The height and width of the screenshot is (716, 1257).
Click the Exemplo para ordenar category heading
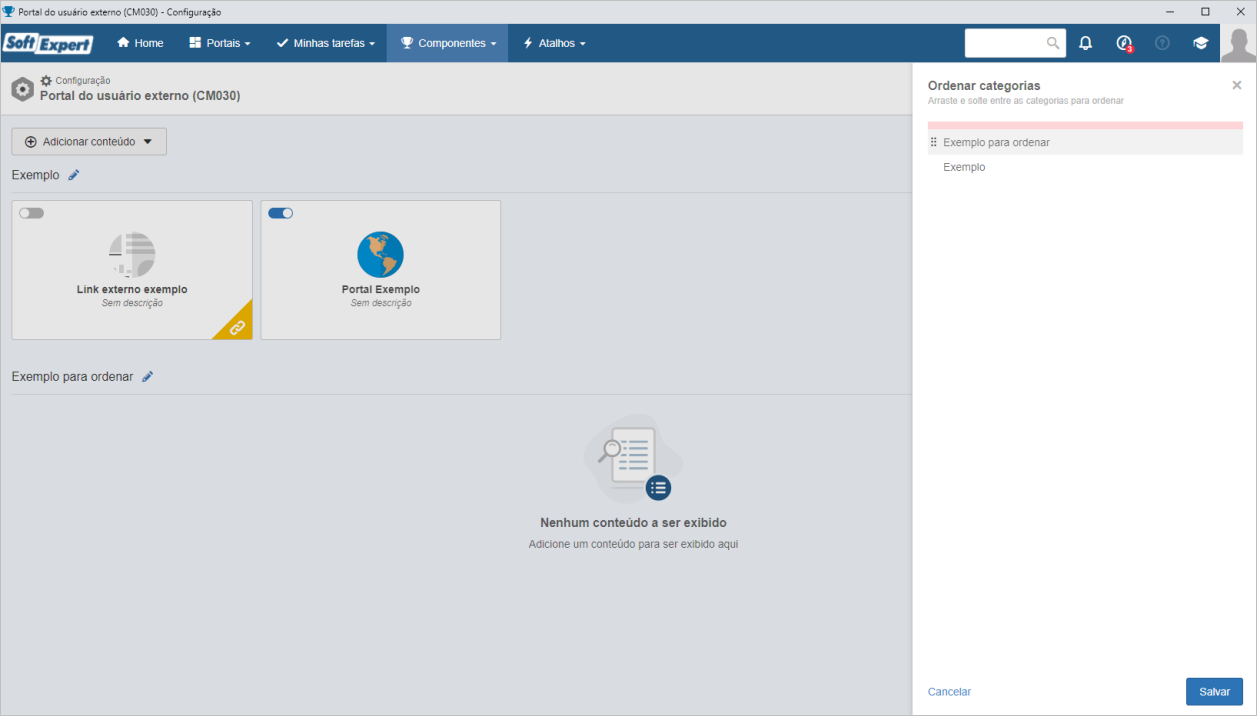[x=72, y=377]
